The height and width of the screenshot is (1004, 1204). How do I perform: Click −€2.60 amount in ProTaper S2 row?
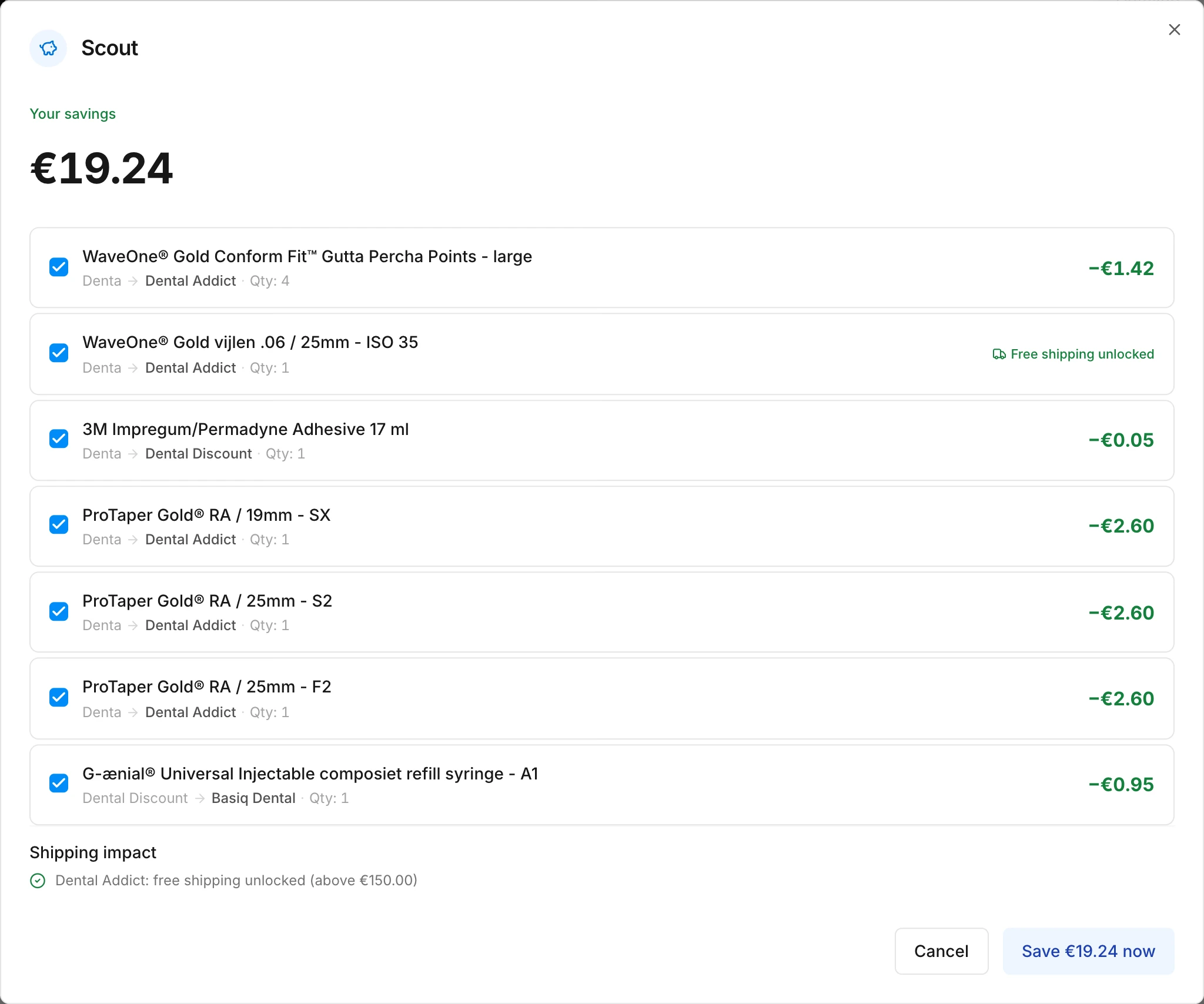1121,613
